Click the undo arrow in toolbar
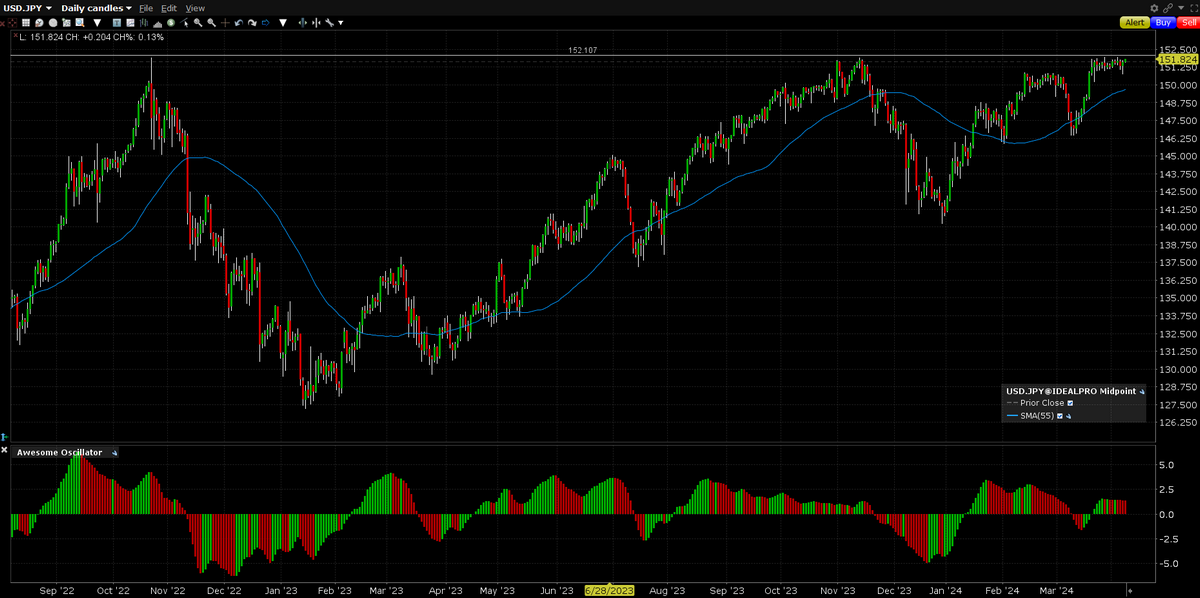 coord(238,22)
